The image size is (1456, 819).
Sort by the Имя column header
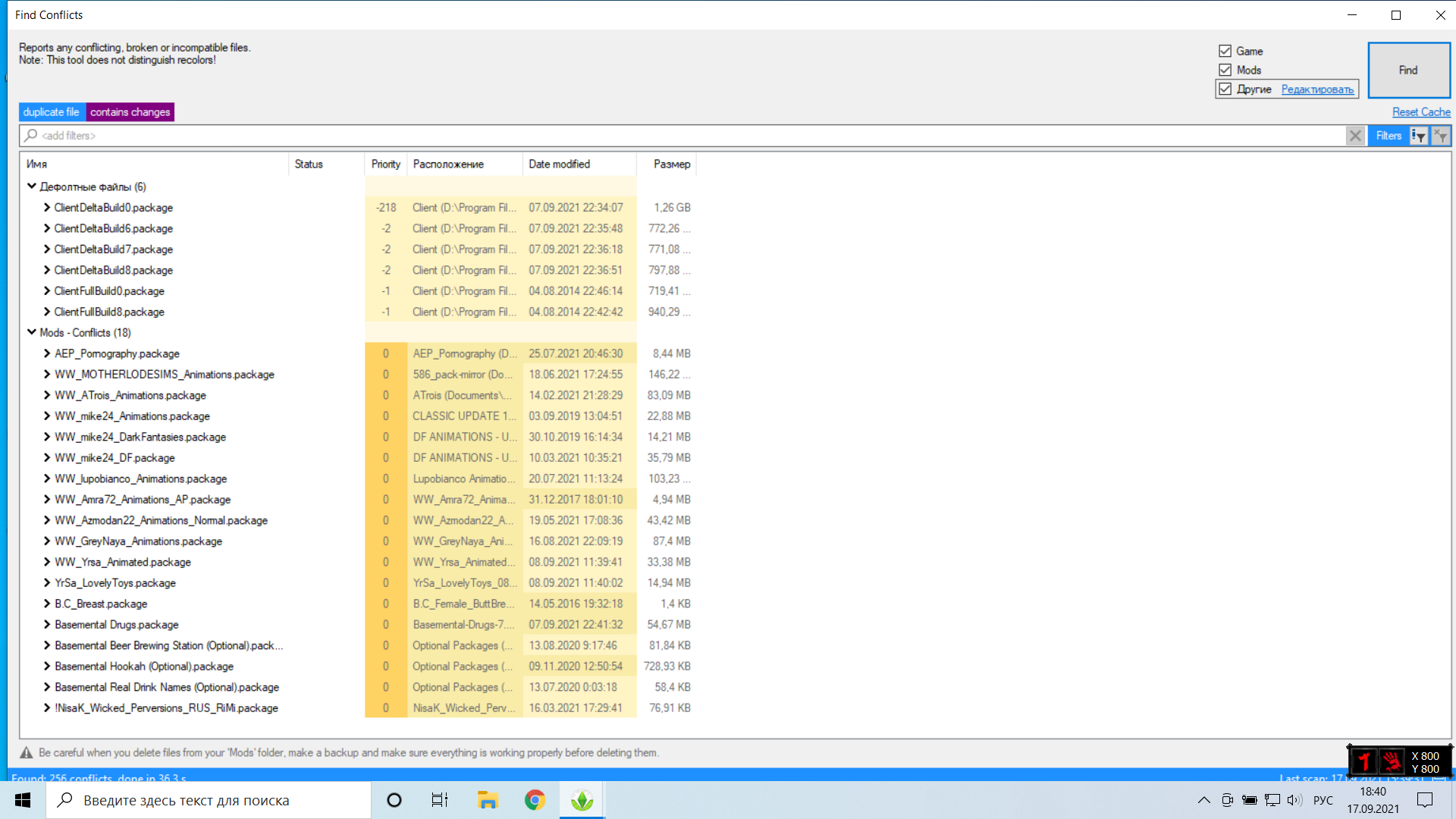point(155,164)
